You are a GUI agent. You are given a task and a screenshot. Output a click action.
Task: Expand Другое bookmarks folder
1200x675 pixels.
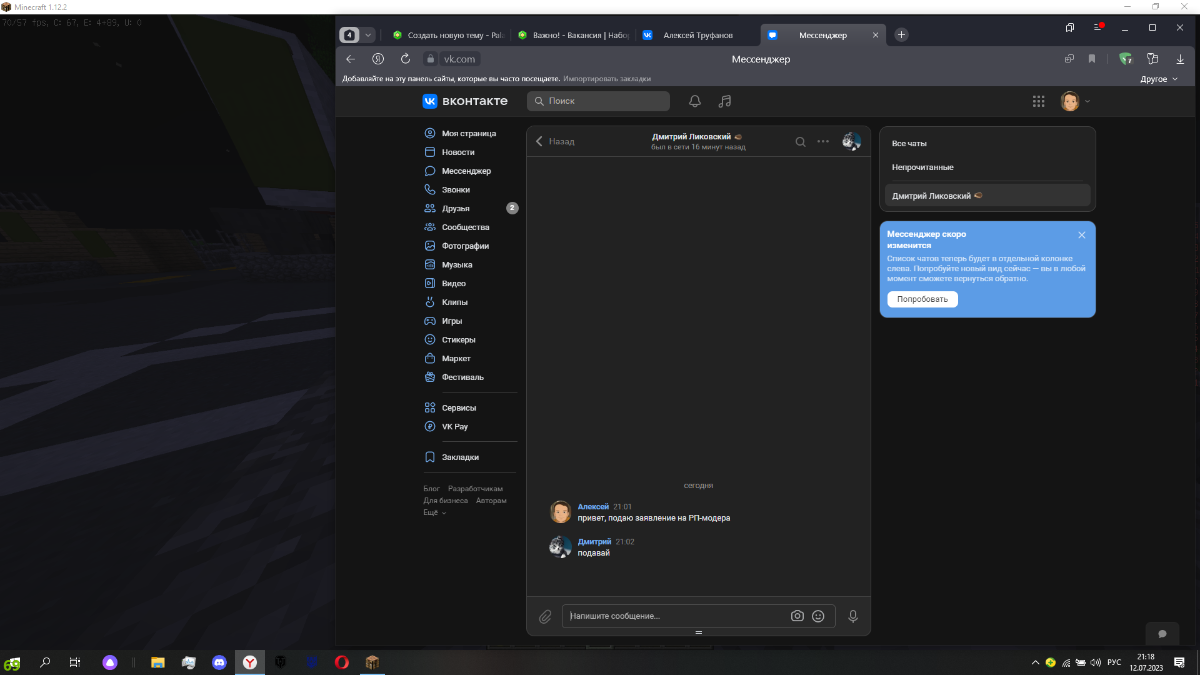coord(1159,78)
